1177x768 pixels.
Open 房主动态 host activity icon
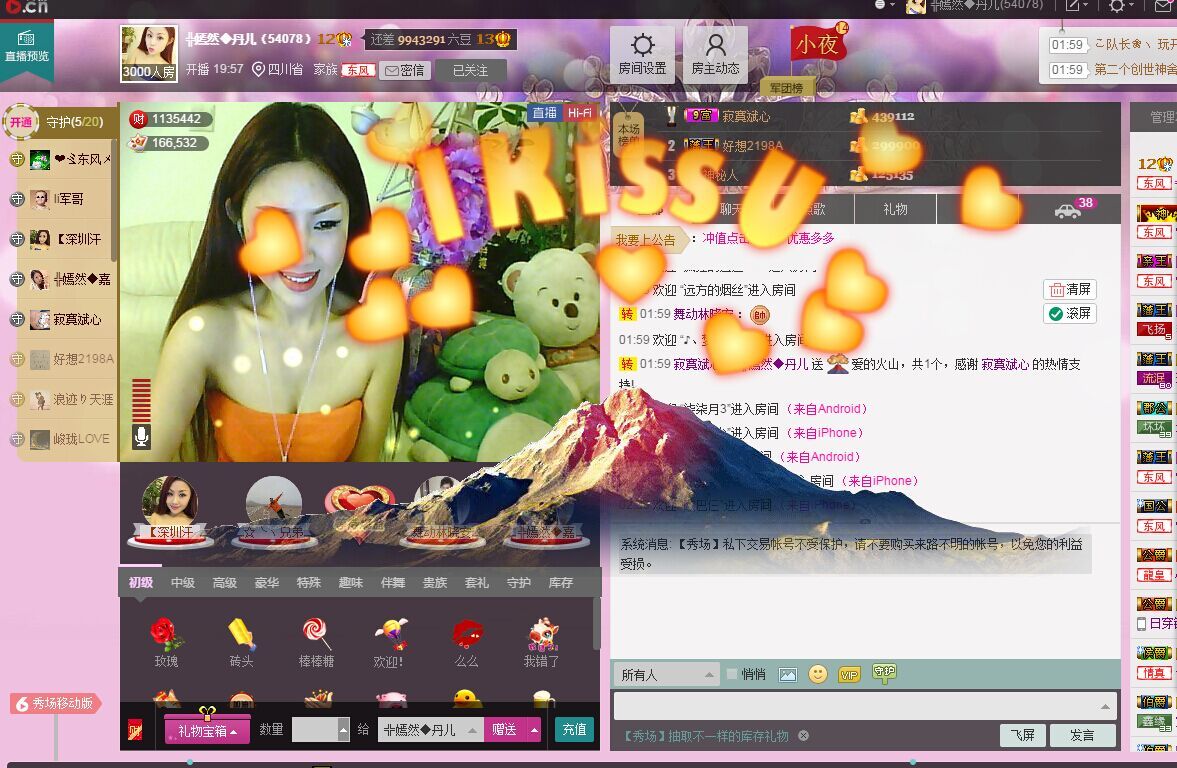coord(715,53)
